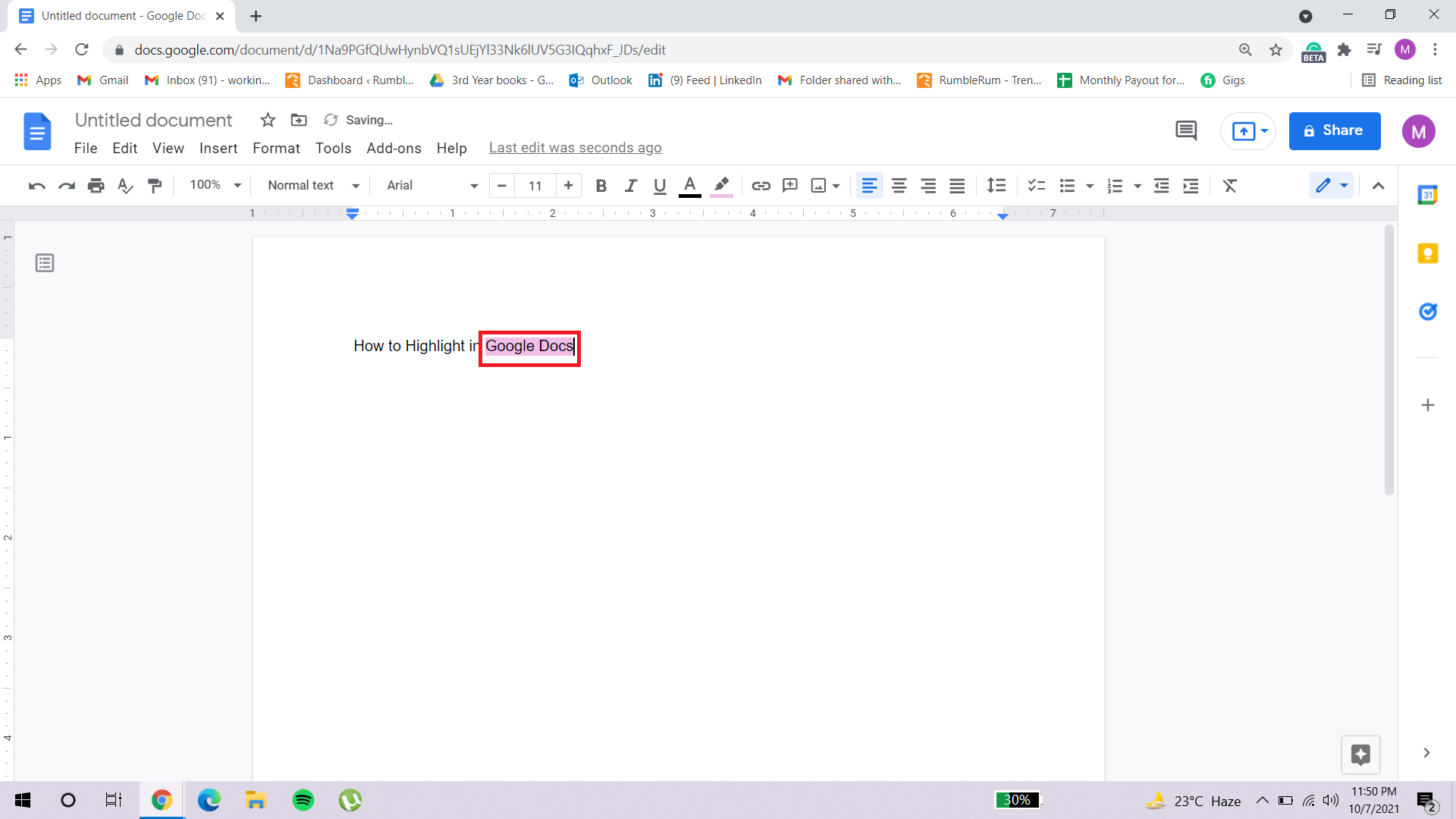
Task: Click the Add comment icon in toolbar
Action: coord(790,186)
